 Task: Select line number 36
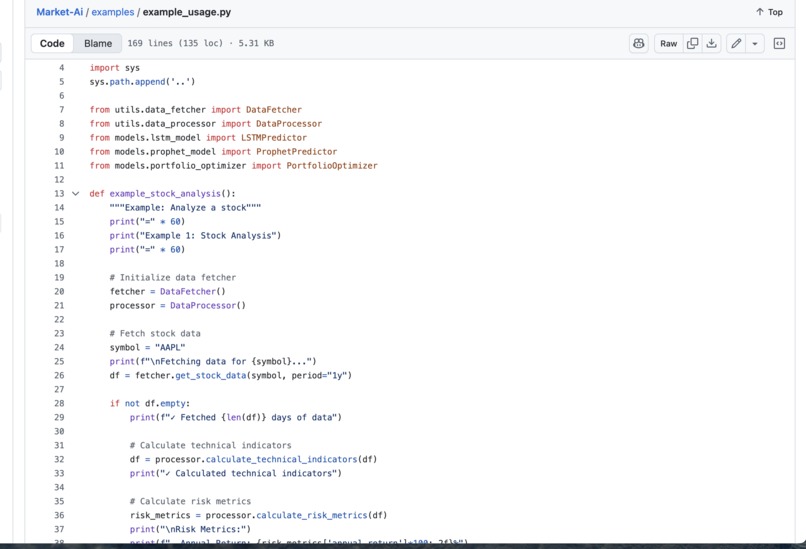point(59,515)
